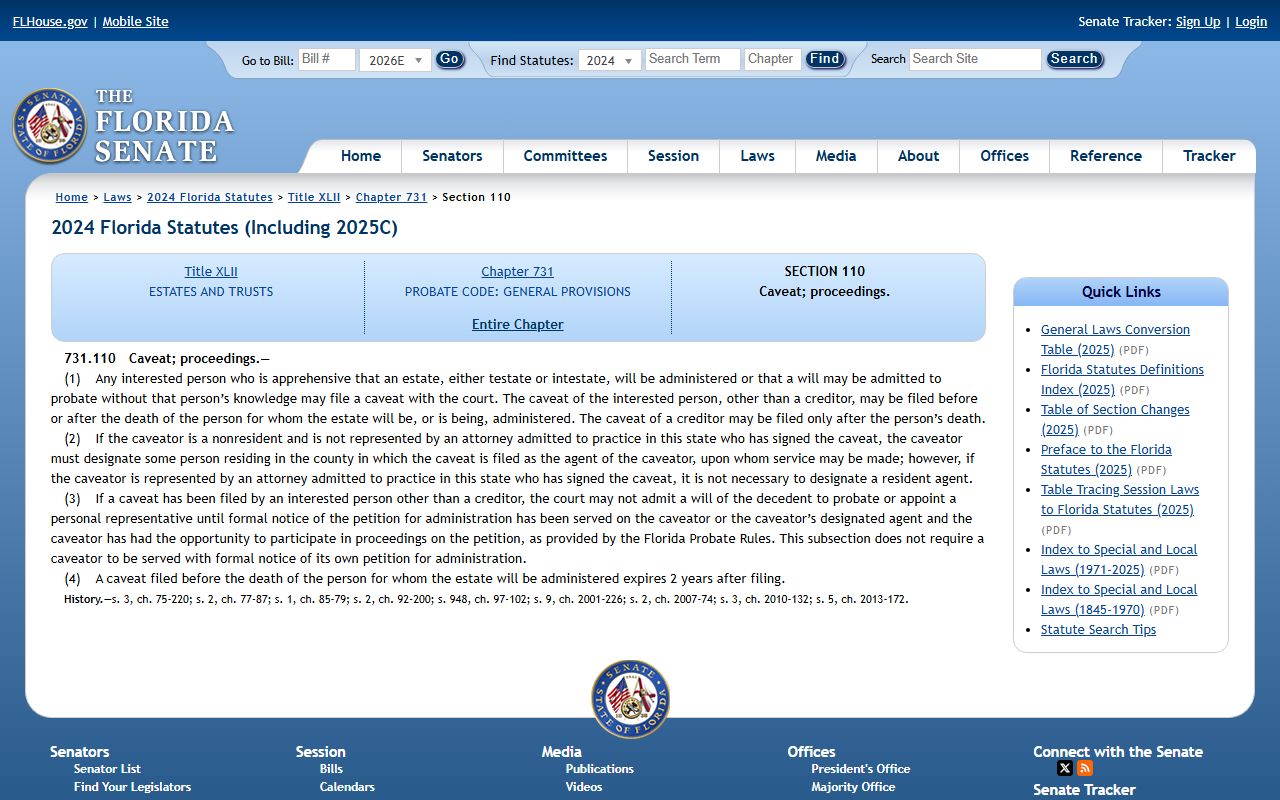Open the Reference navigation tab

(x=1105, y=156)
